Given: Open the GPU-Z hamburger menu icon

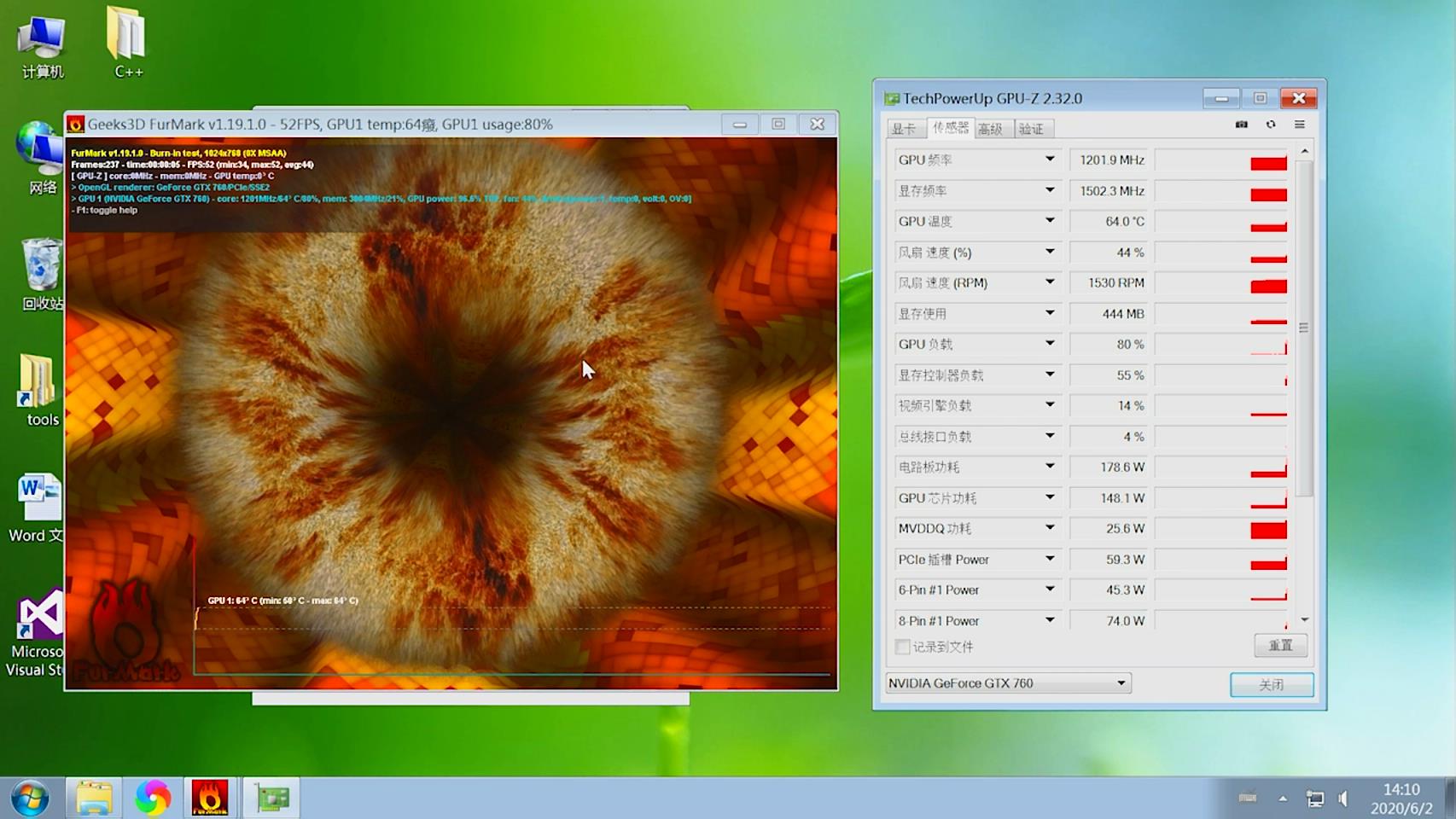Looking at the screenshot, I should [1299, 125].
